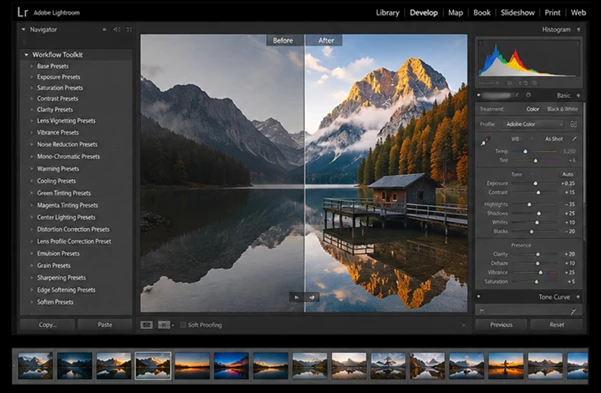Expand Sharpening Presets folder
Image resolution: width=601 pixels, height=393 pixels.
[31, 278]
